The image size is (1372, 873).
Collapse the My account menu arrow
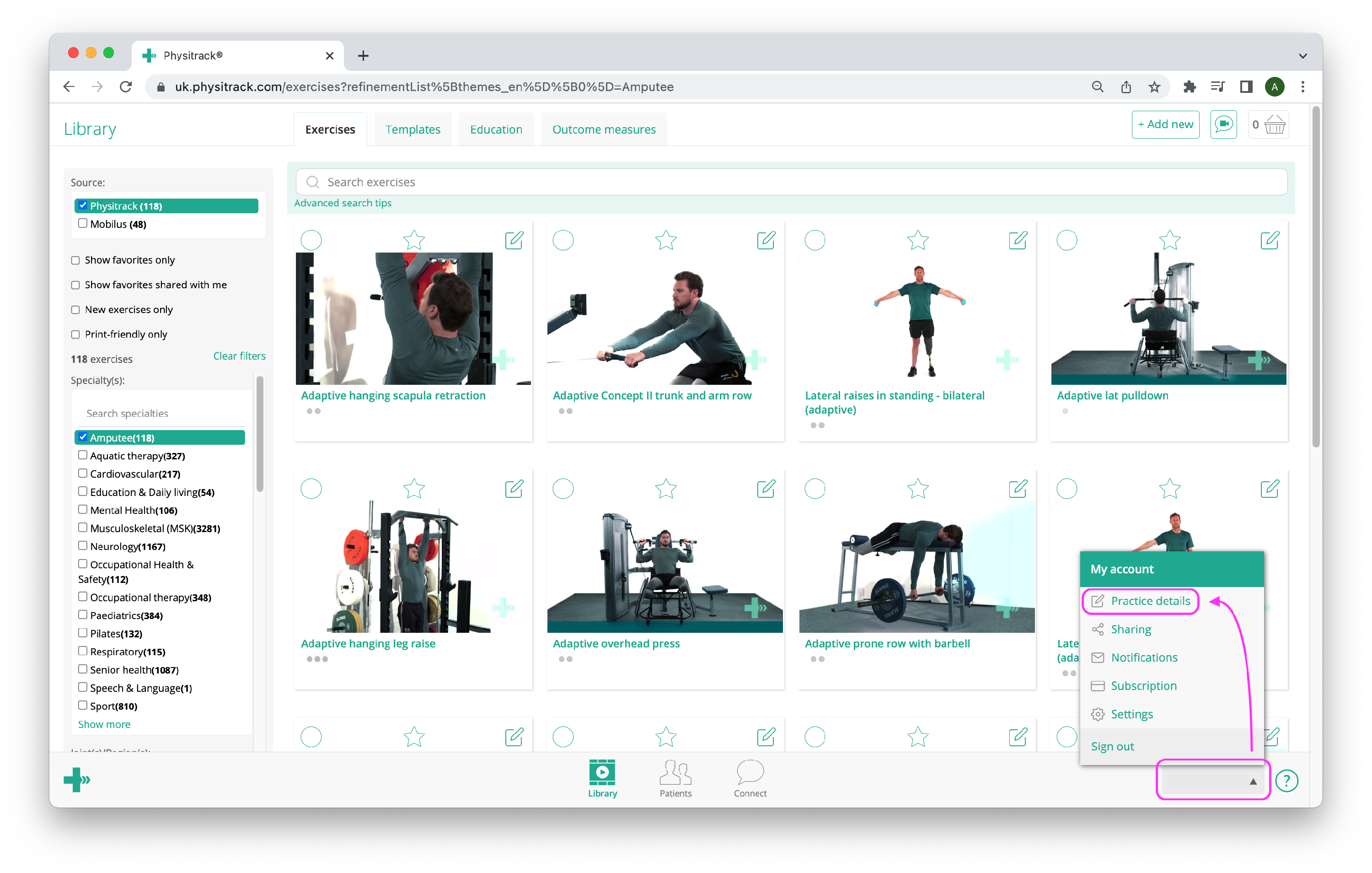[x=1253, y=781]
